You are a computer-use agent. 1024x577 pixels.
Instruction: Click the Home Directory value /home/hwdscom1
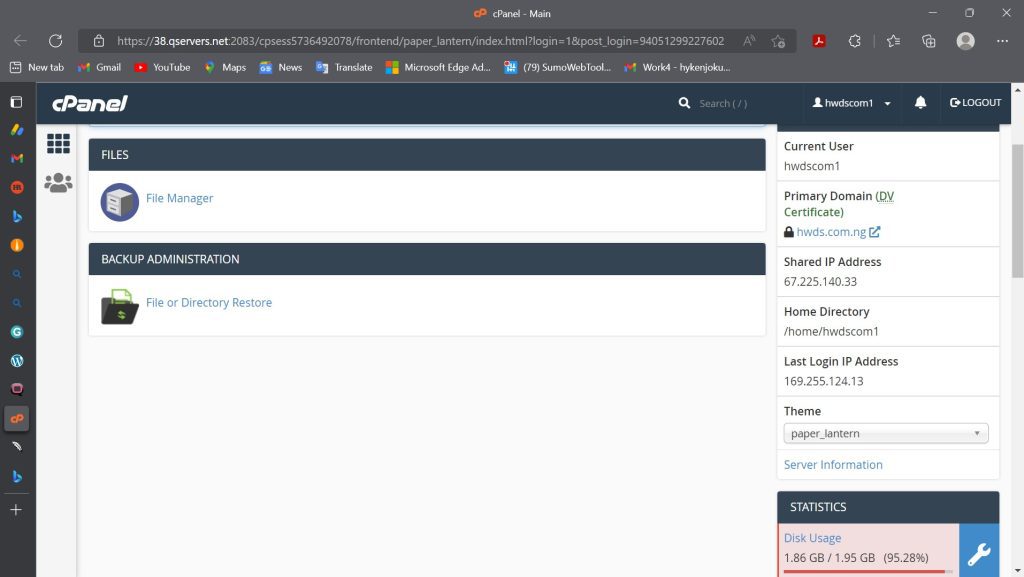click(831, 331)
